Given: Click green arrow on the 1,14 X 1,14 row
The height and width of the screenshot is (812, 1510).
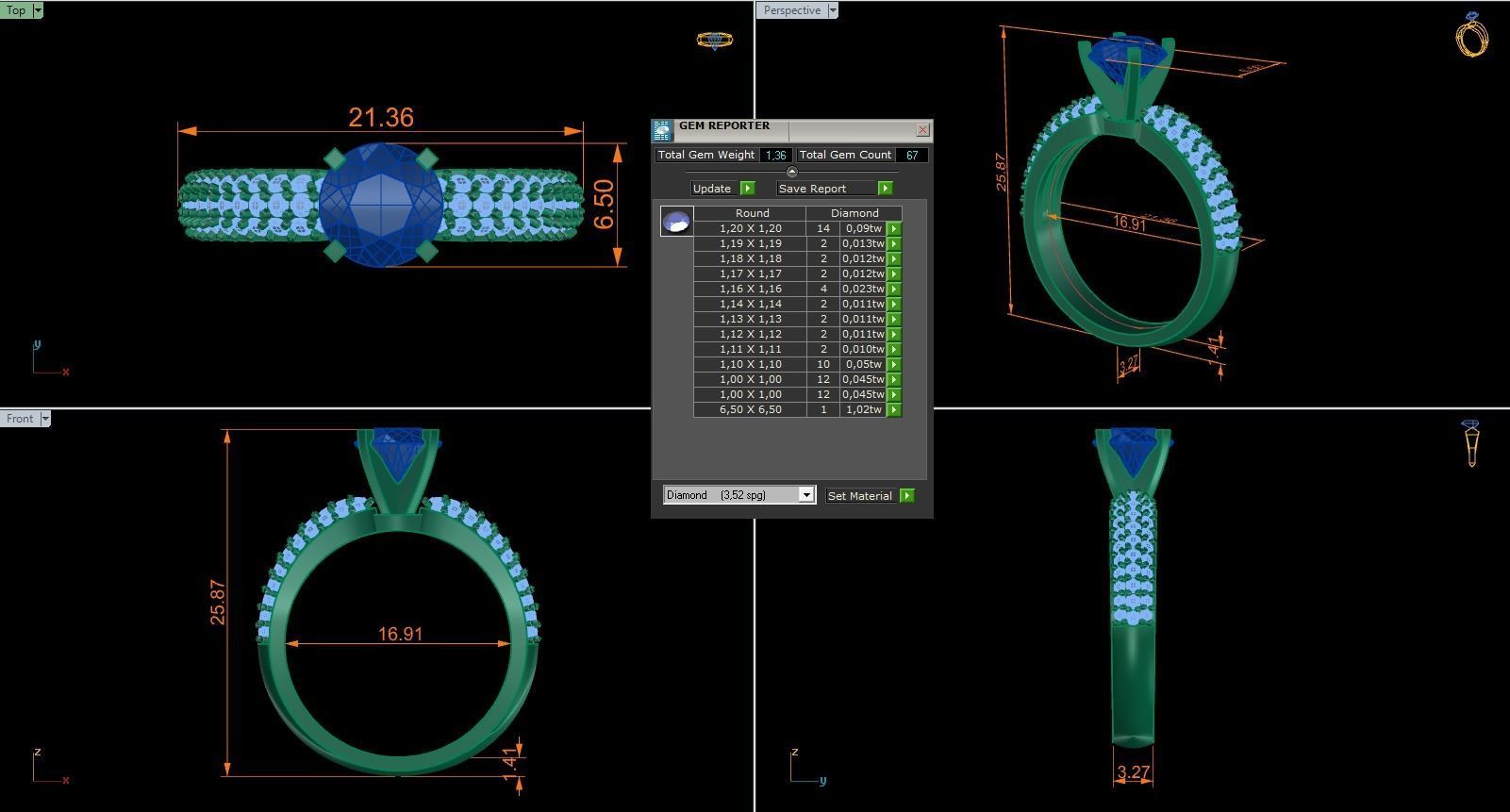Looking at the screenshot, I should [x=894, y=304].
